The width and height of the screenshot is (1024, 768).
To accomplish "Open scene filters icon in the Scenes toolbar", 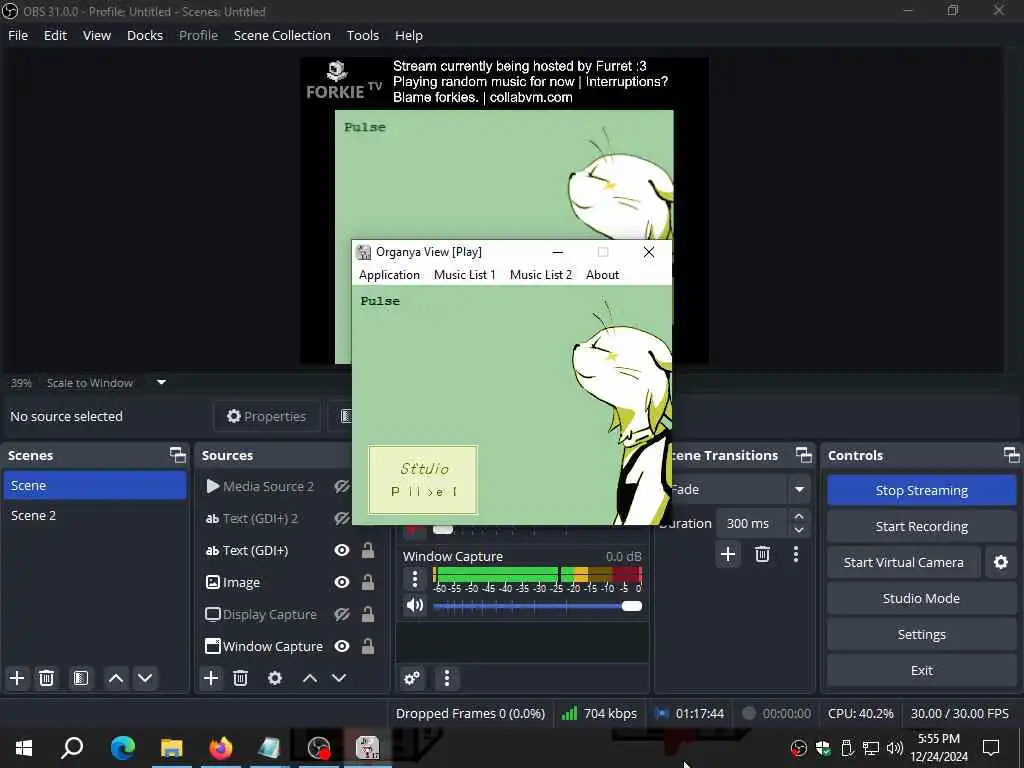I will coord(80,678).
